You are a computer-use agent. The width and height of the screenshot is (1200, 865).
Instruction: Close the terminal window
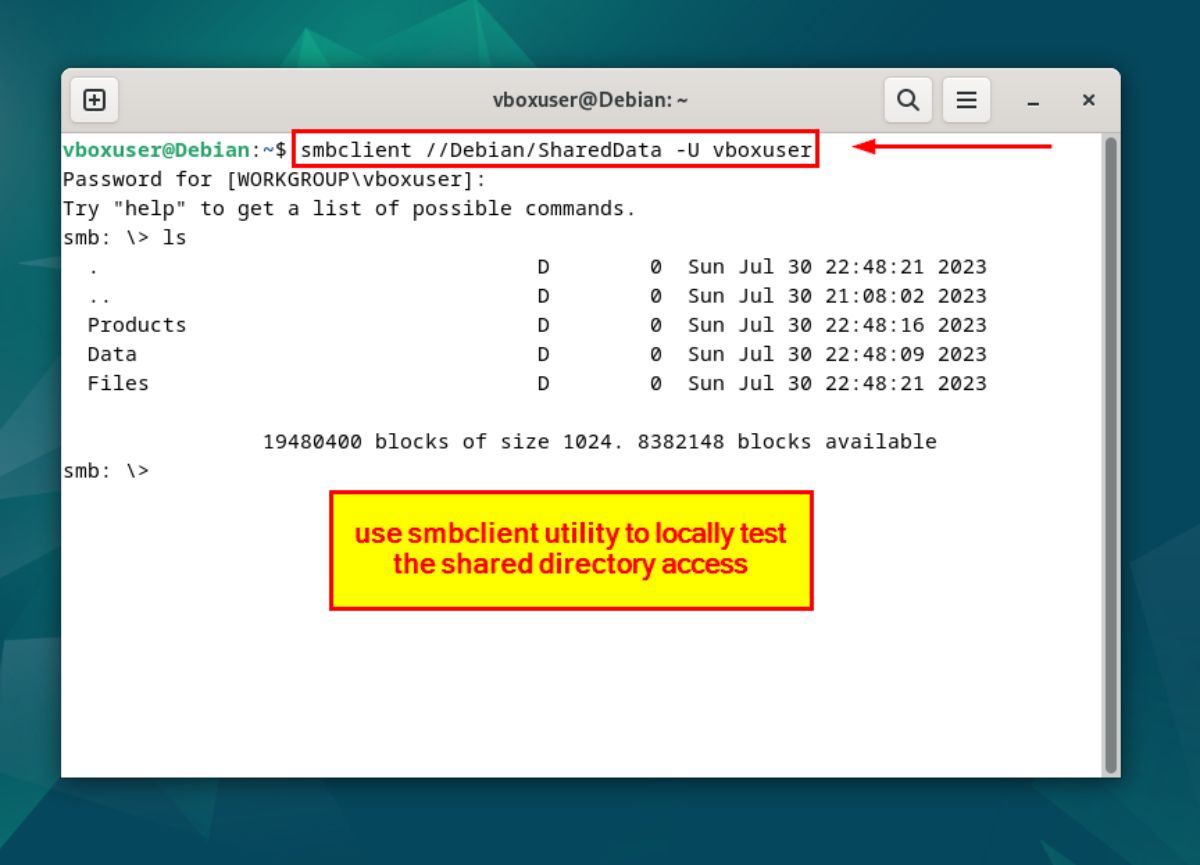(1088, 100)
